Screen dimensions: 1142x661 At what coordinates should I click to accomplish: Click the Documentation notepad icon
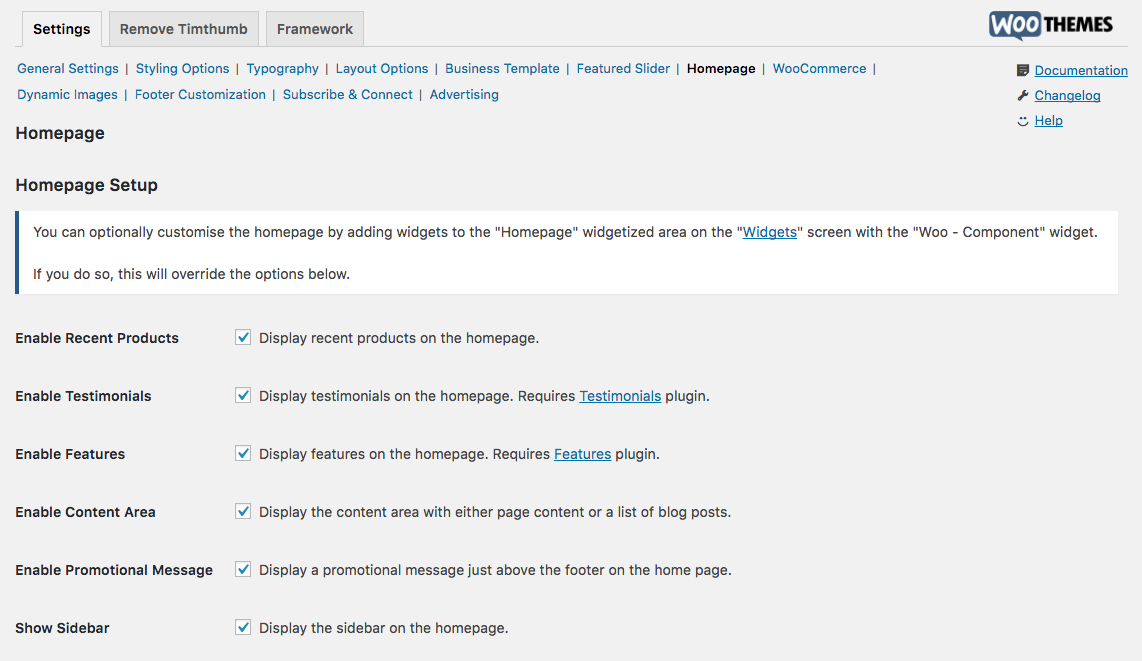(1023, 71)
